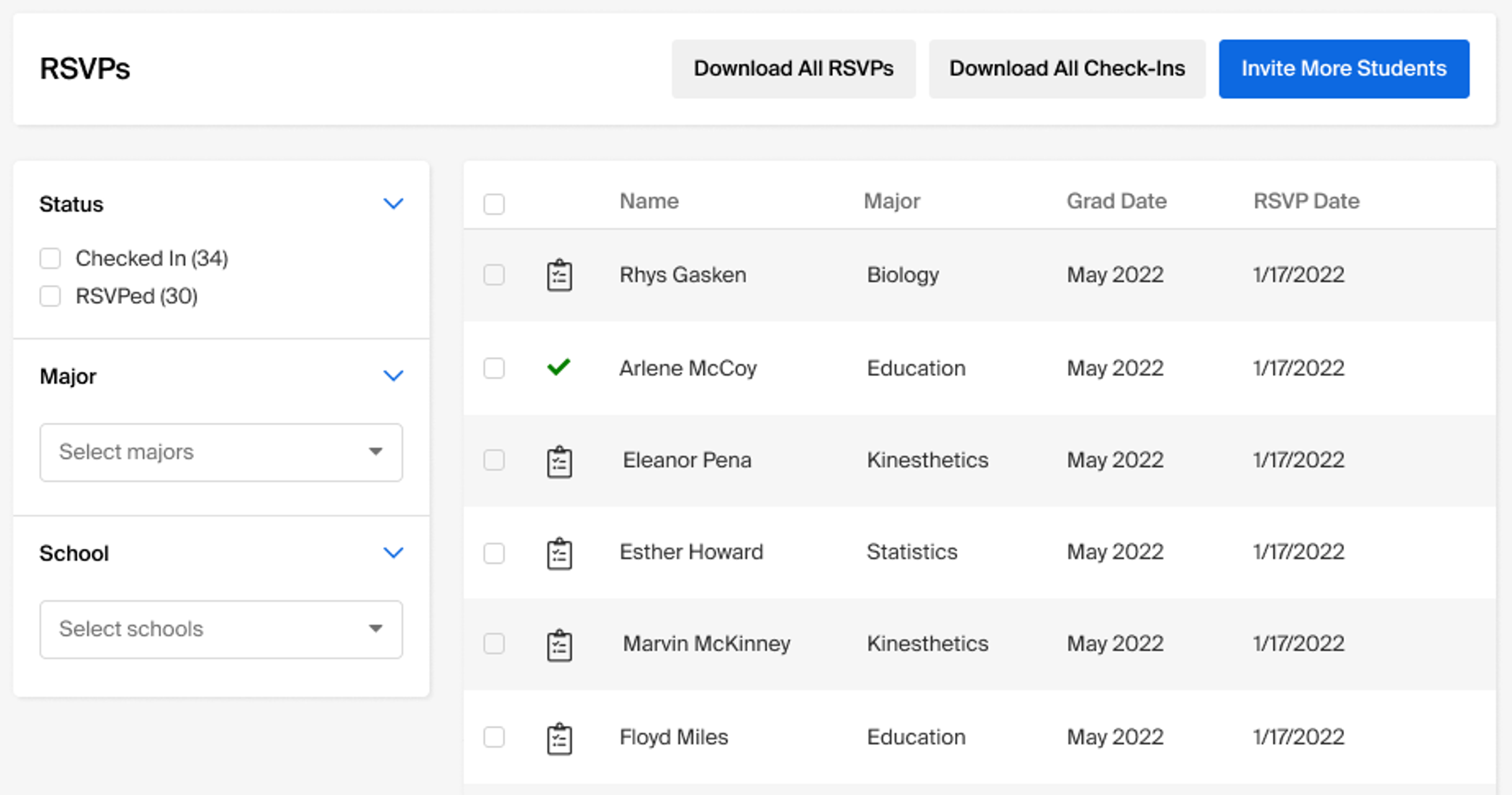Image resolution: width=1512 pixels, height=795 pixels.
Task: Collapse the School filter chevron
Action: coord(393,552)
